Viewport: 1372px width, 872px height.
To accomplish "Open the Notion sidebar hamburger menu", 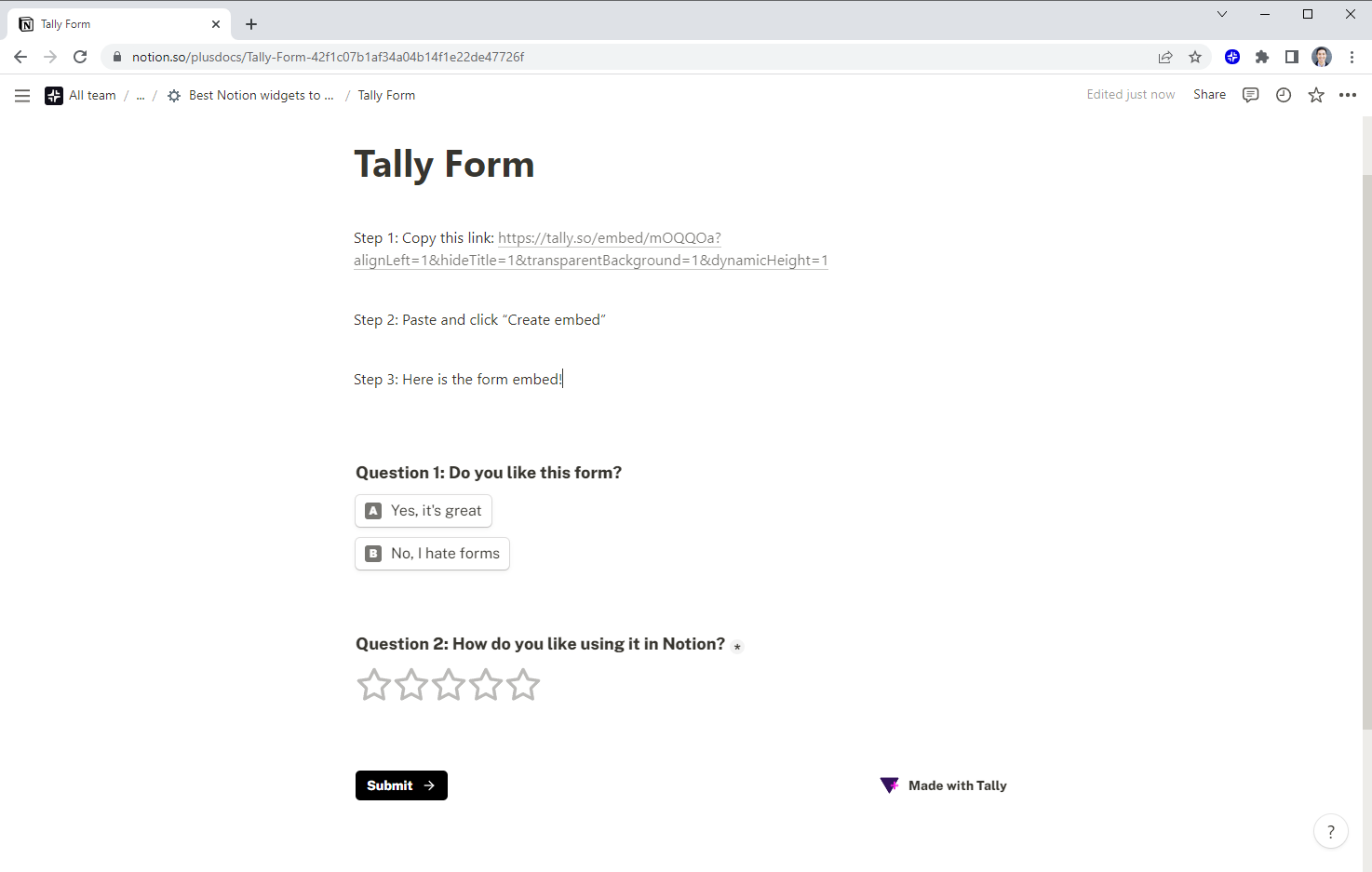I will 22,96.
